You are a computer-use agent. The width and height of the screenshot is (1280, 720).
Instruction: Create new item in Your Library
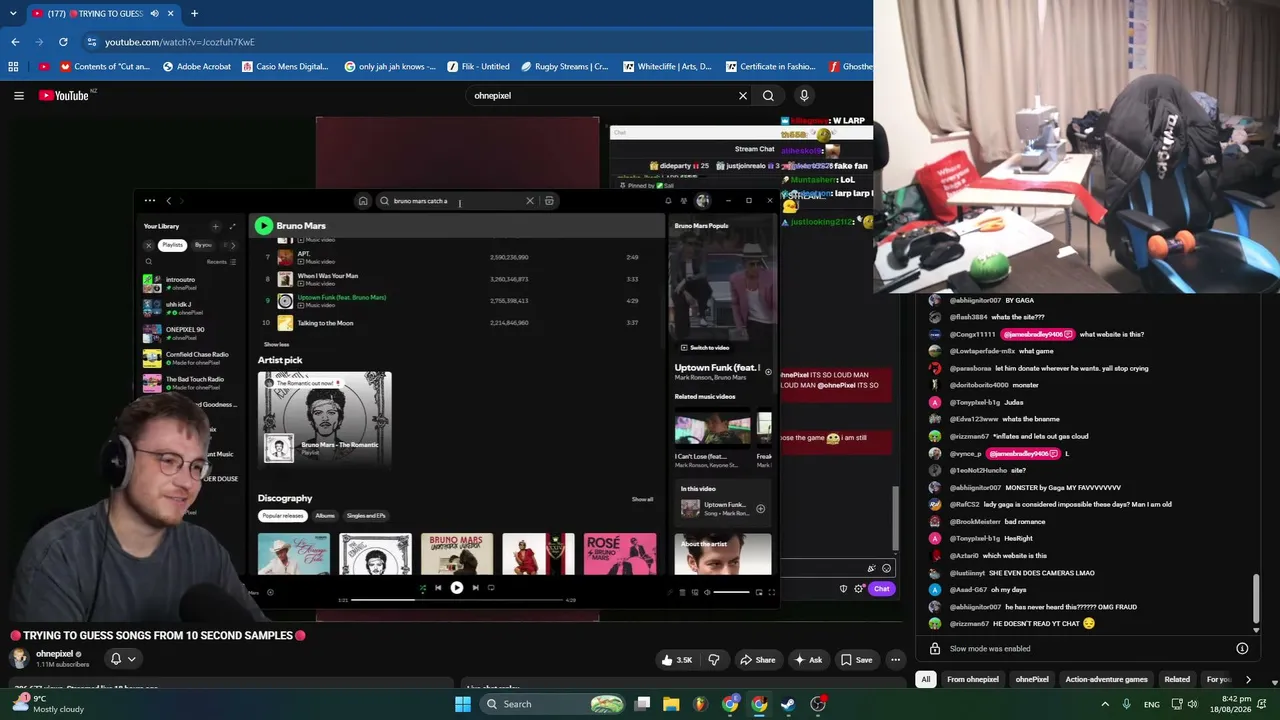[x=215, y=227]
